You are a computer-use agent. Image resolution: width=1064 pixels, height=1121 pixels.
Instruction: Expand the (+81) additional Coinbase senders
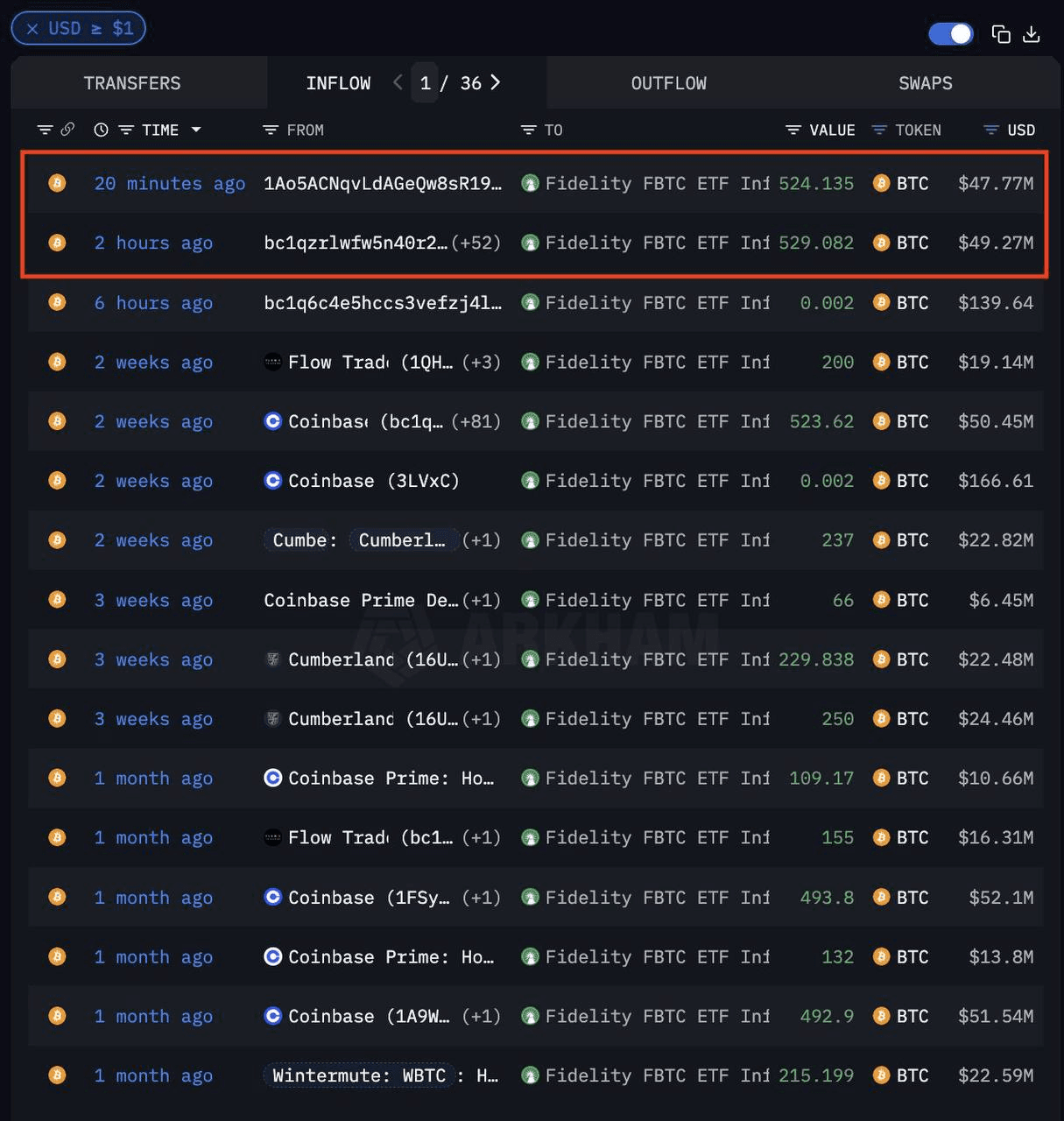(476, 422)
